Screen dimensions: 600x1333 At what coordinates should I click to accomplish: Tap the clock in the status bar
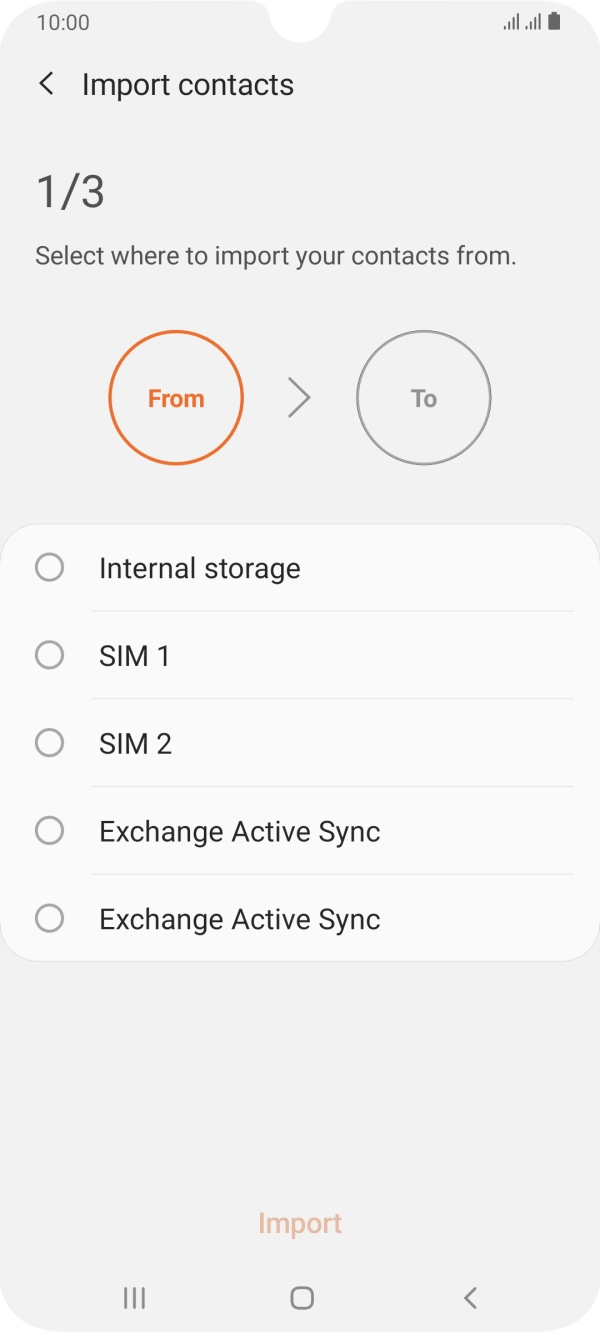63,23
